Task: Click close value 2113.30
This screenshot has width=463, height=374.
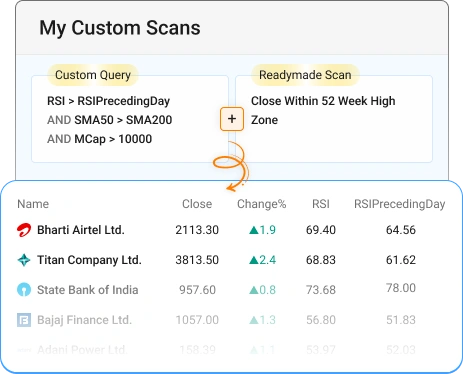Action: click(197, 230)
